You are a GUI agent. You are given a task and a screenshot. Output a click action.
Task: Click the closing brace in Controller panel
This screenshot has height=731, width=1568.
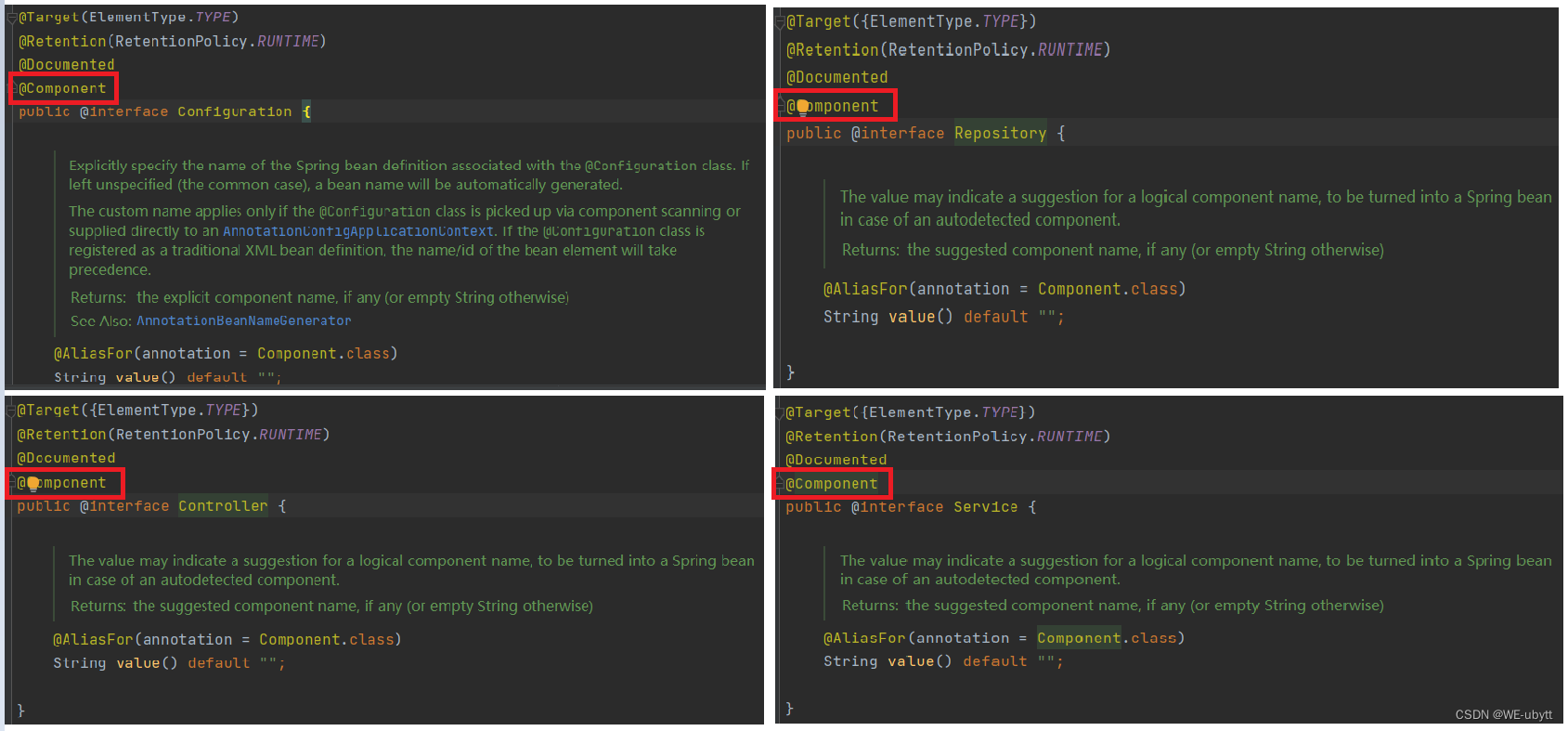pos(21,711)
